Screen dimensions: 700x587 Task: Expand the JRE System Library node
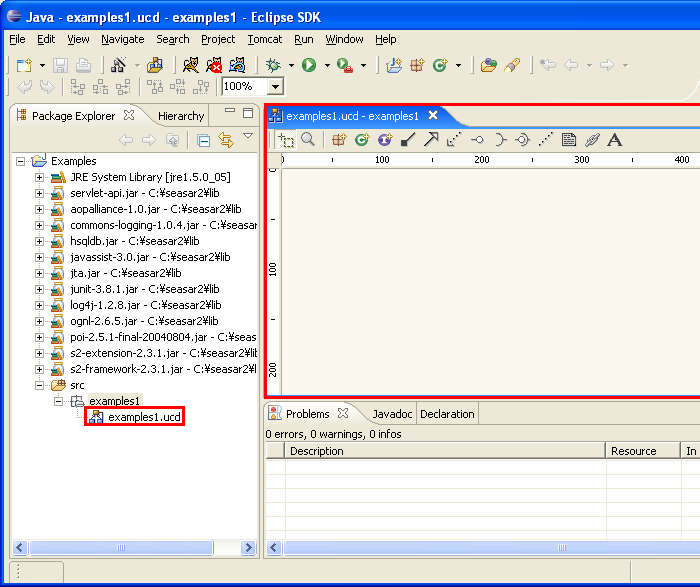(x=40, y=177)
